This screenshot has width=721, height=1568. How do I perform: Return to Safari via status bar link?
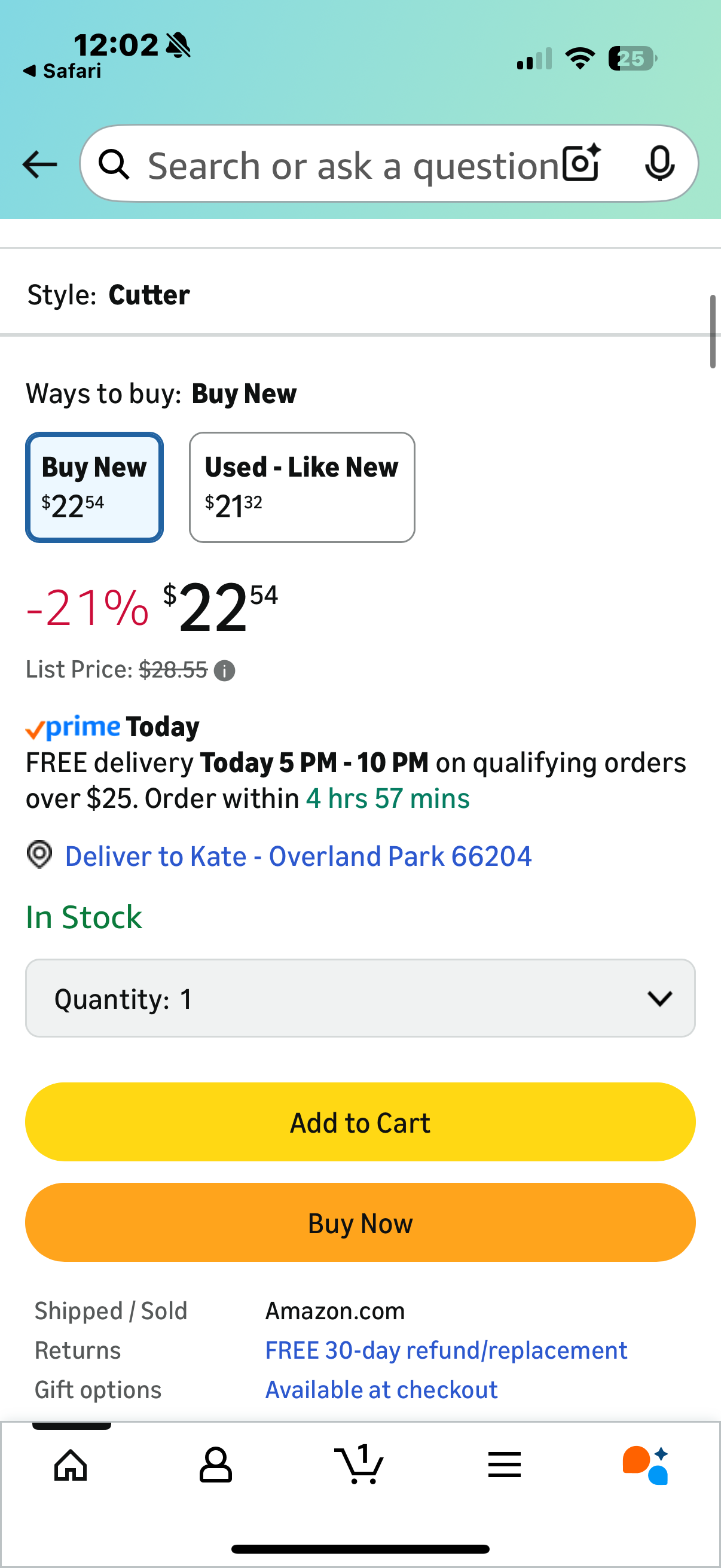tap(63, 71)
